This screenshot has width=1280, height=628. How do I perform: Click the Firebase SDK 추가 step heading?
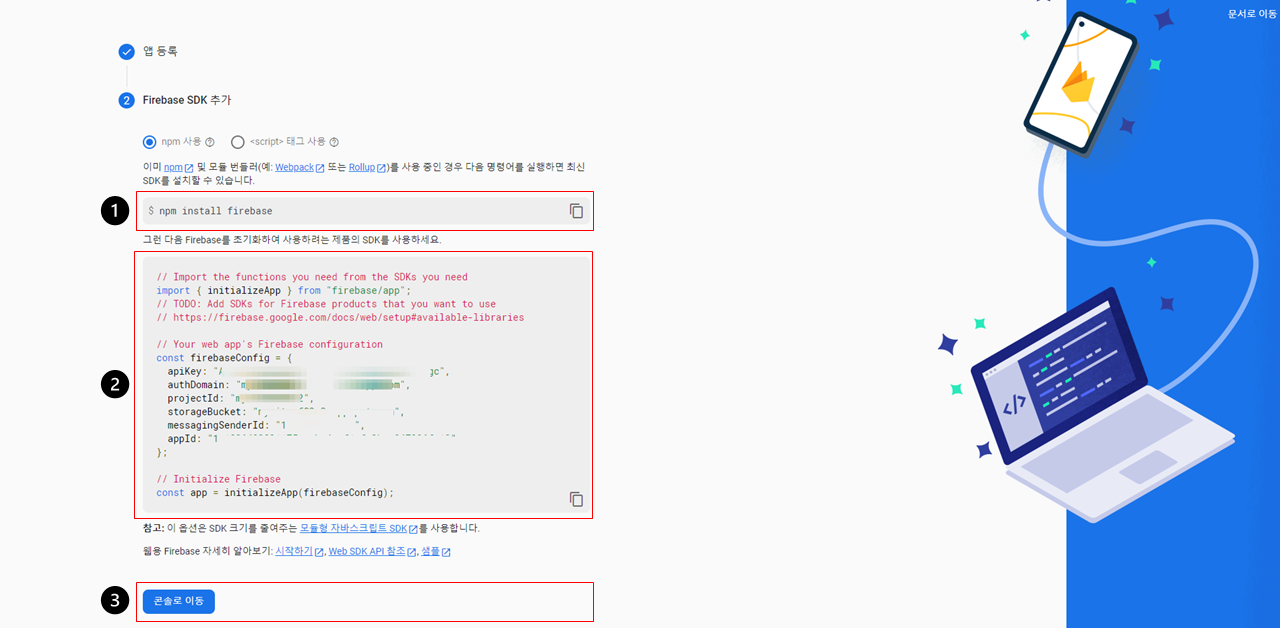pos(187,100)
